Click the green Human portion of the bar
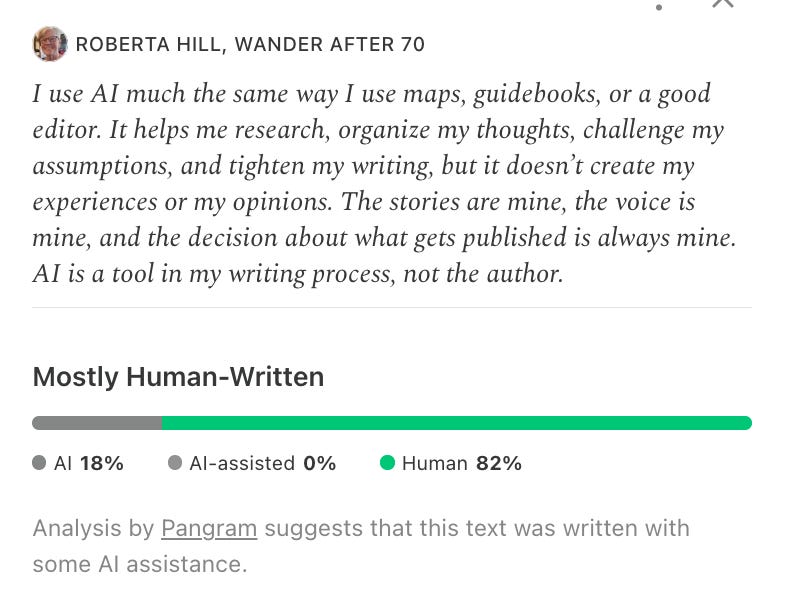This screenshot has height=608, width=788. coord(457,423)
